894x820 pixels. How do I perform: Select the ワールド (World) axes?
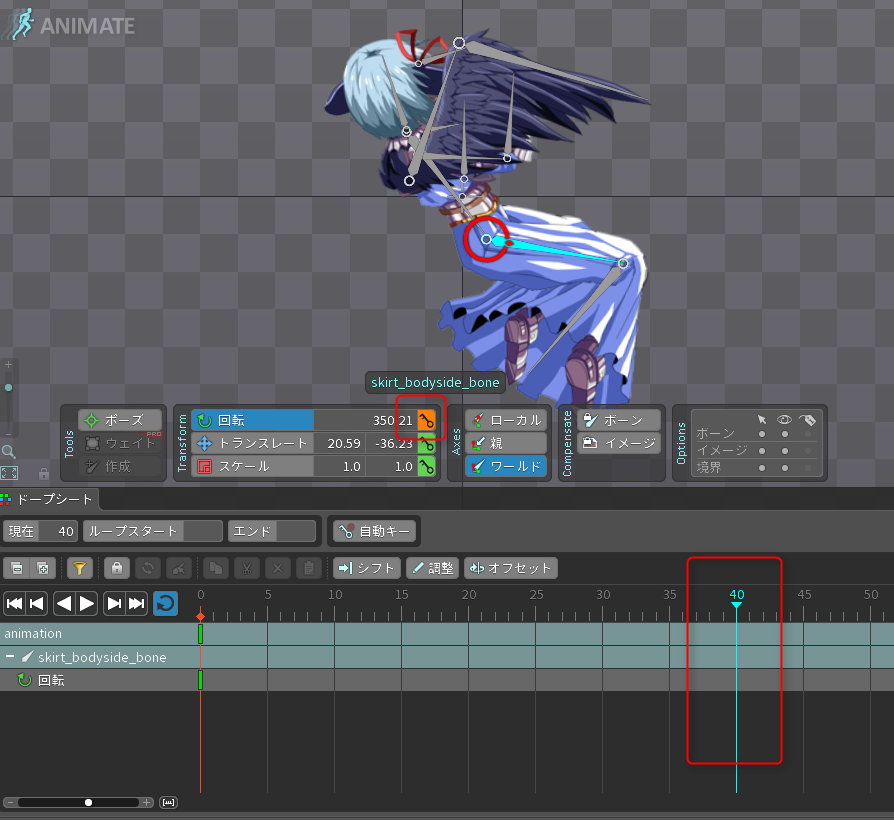point(506,466)
